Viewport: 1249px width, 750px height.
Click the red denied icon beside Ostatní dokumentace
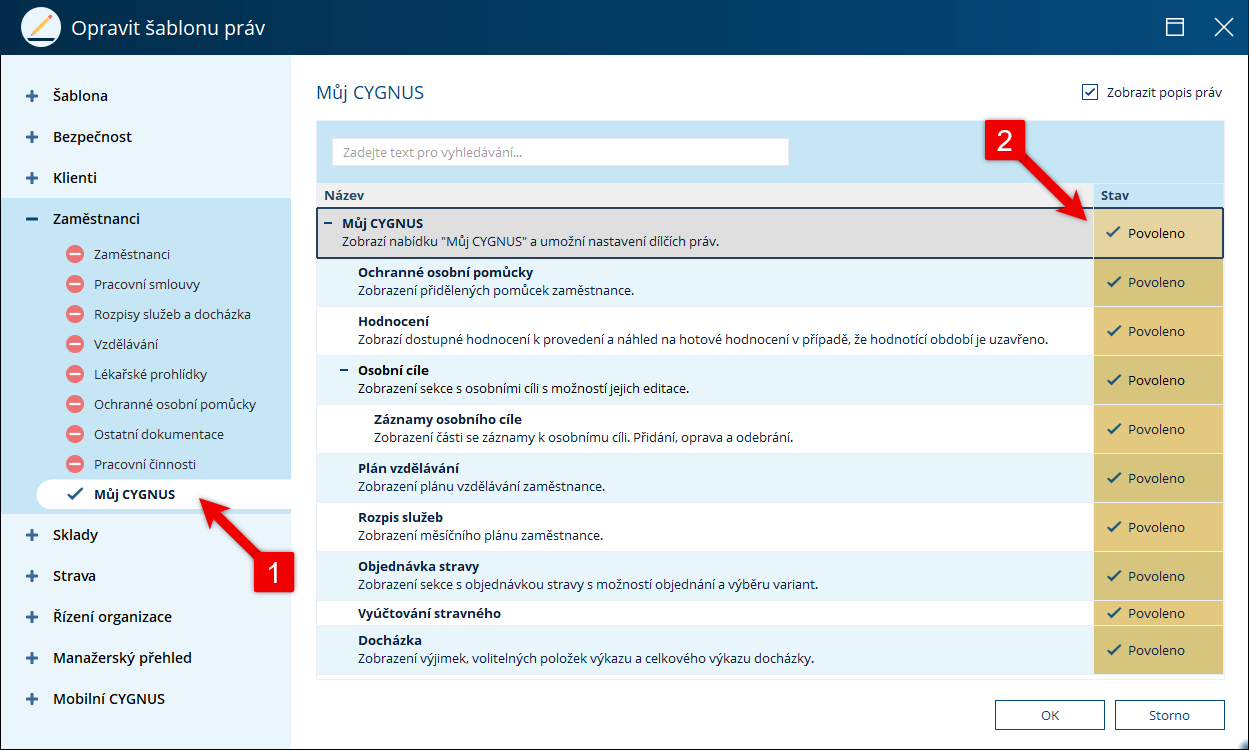[x=75, y=435]
